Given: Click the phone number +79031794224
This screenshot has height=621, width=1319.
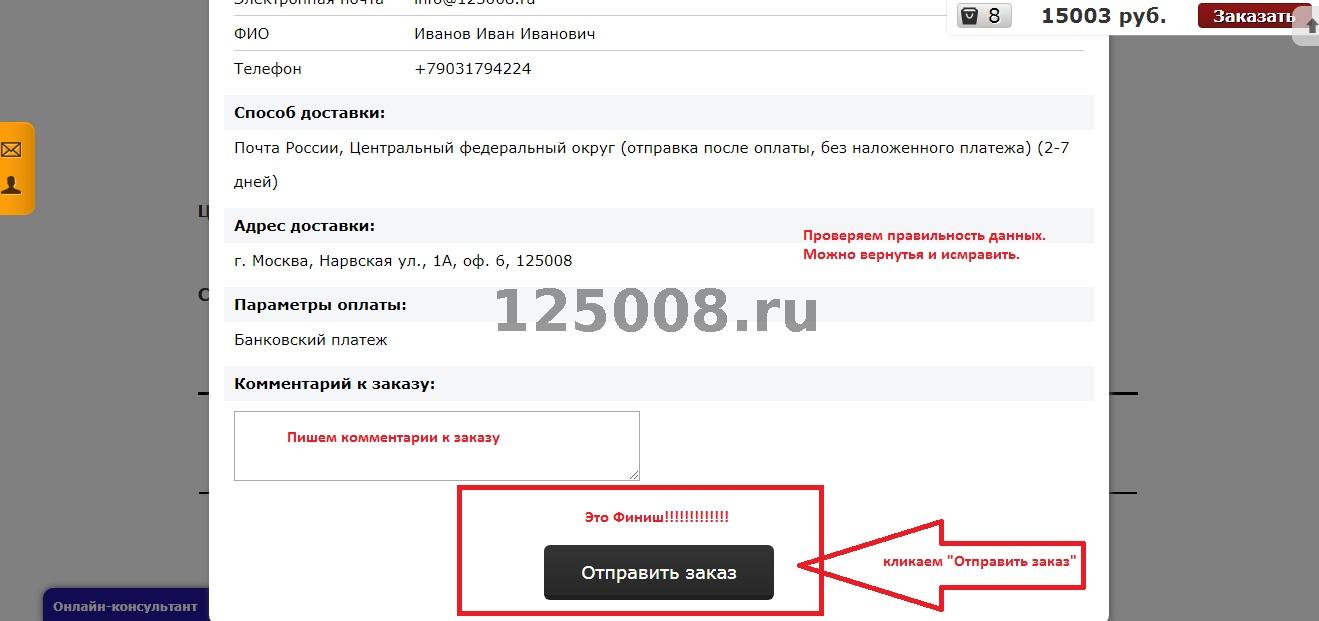Looking at the screenshot, I should pos(472,69).
